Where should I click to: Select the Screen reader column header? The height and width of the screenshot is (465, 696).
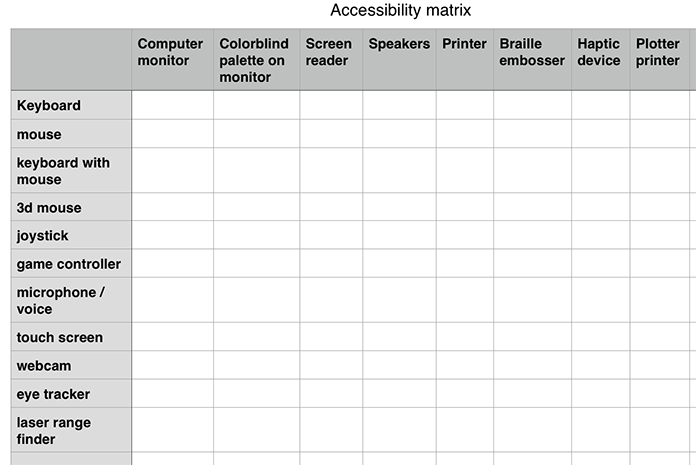point(331,60)
